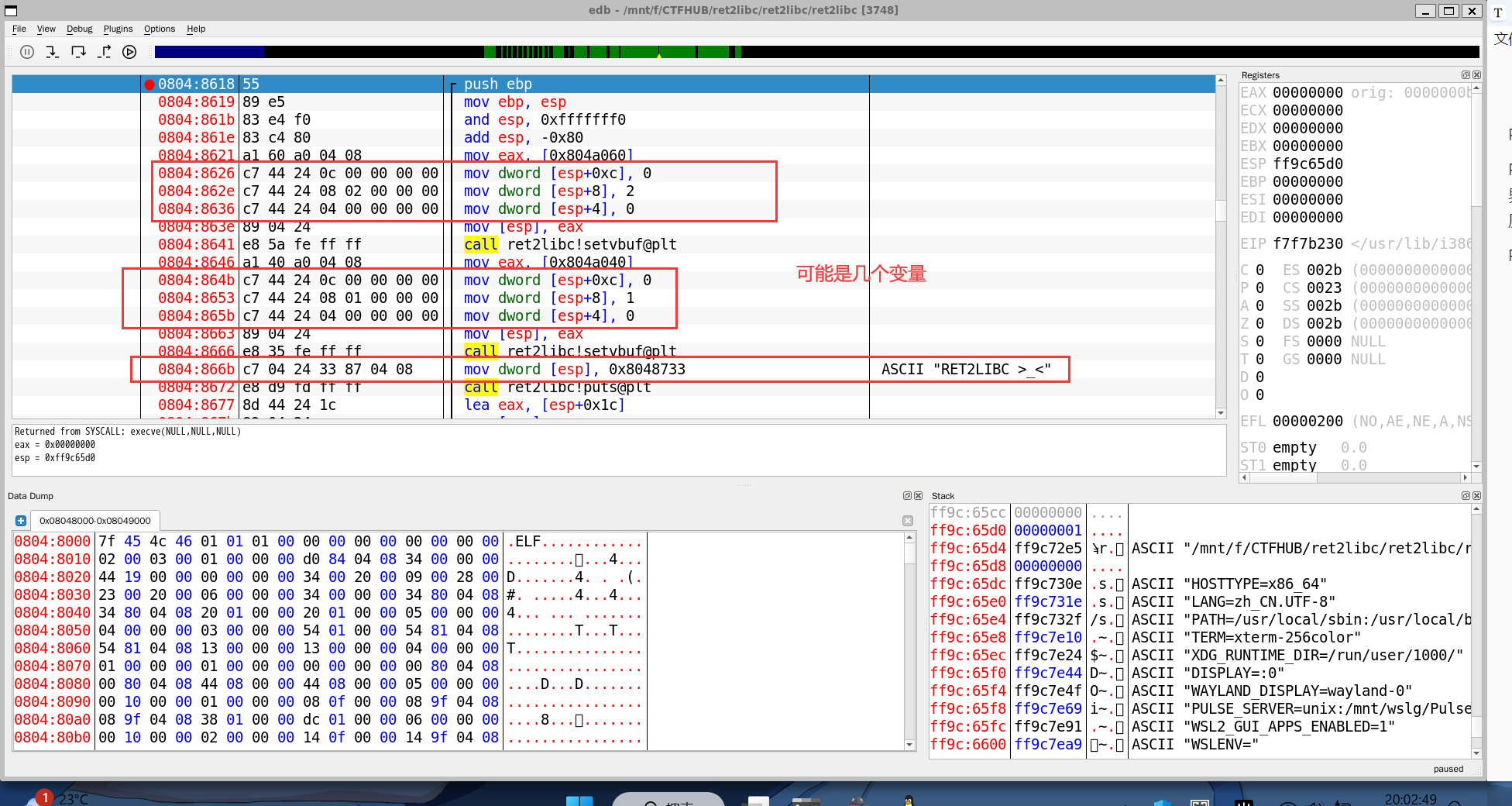Click the Step Over toolbar icon
Viewport: 1512px width, 806px height.
coord(78,52)
